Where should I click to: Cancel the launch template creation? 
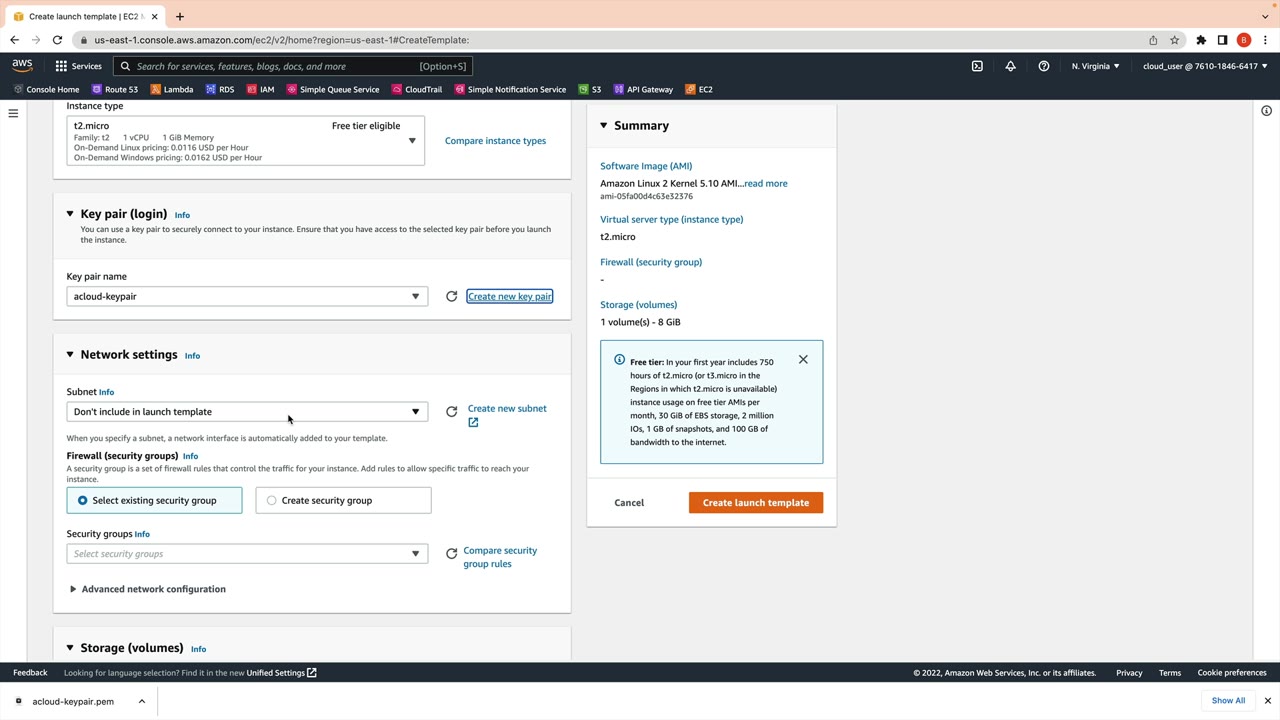(x=629, y=503)
